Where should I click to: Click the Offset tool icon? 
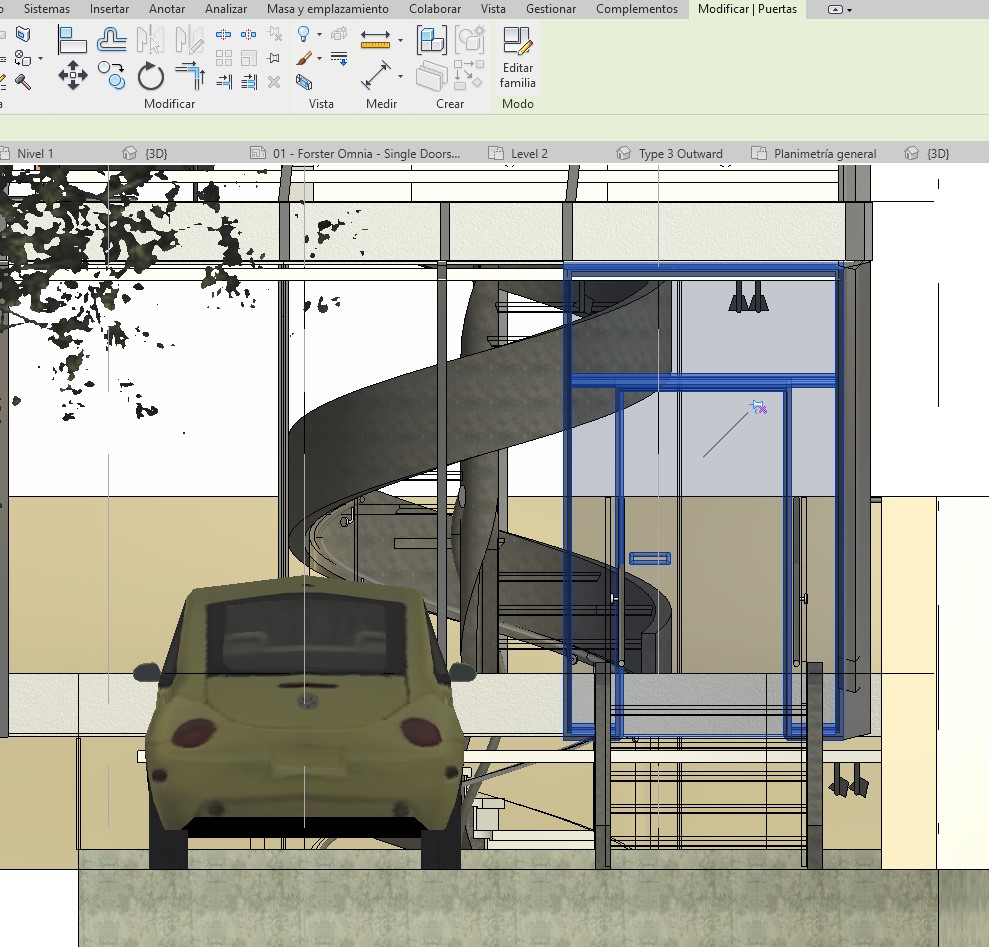[x=111, y=40]
